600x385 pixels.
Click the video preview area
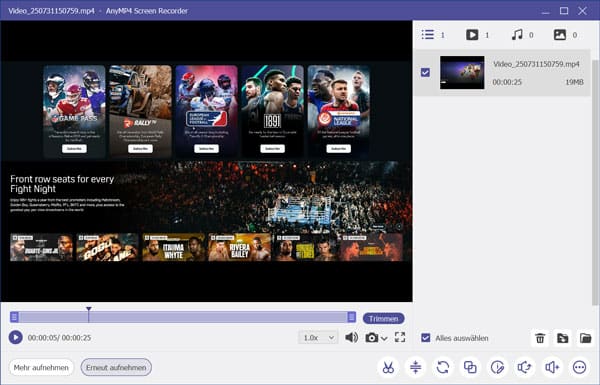[x=207, y=161]
